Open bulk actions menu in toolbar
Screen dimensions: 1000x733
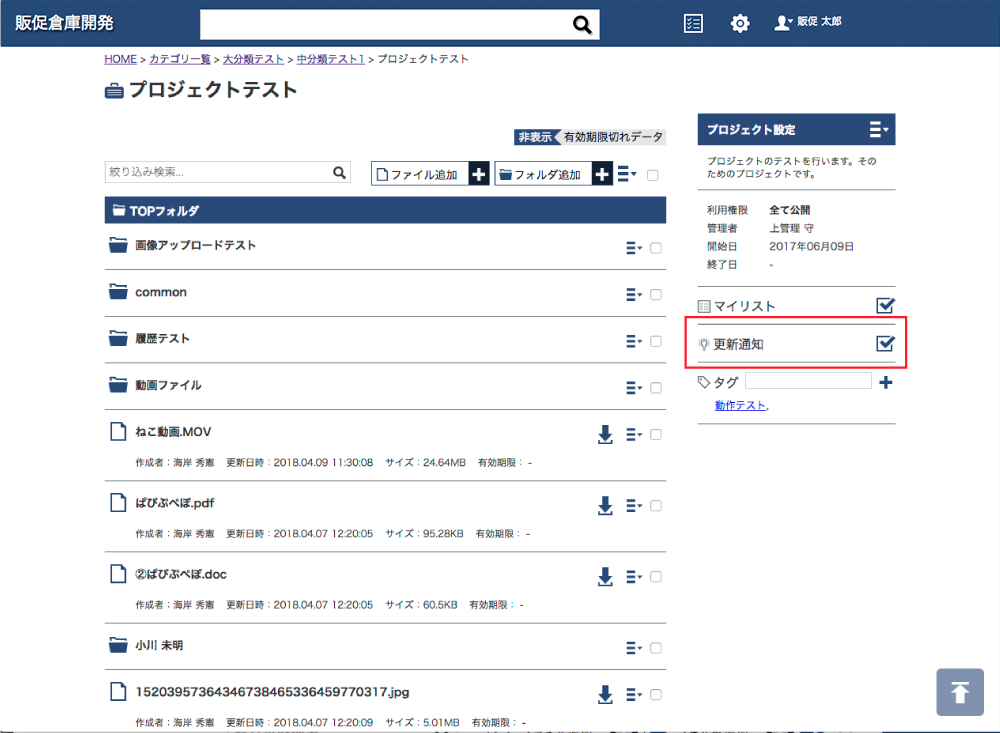(x=627, y=174)
